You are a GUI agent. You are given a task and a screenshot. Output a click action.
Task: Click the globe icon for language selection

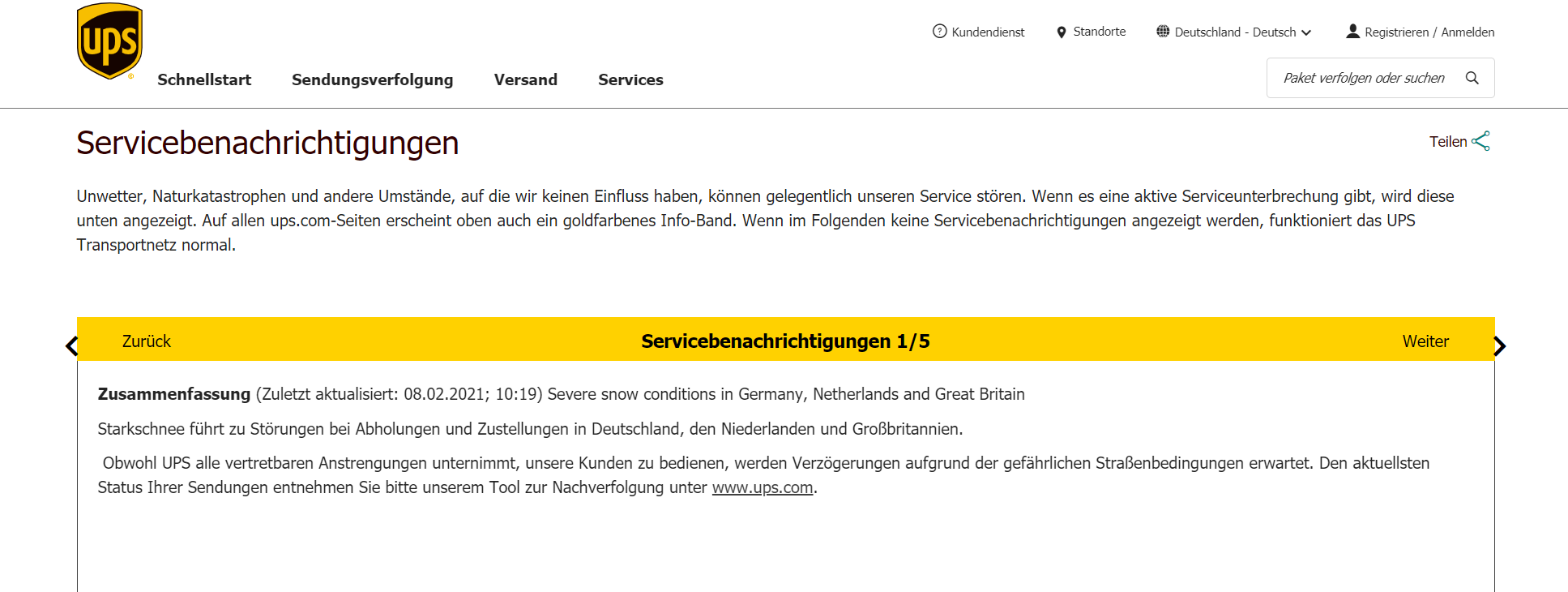tap(1163, 32)
